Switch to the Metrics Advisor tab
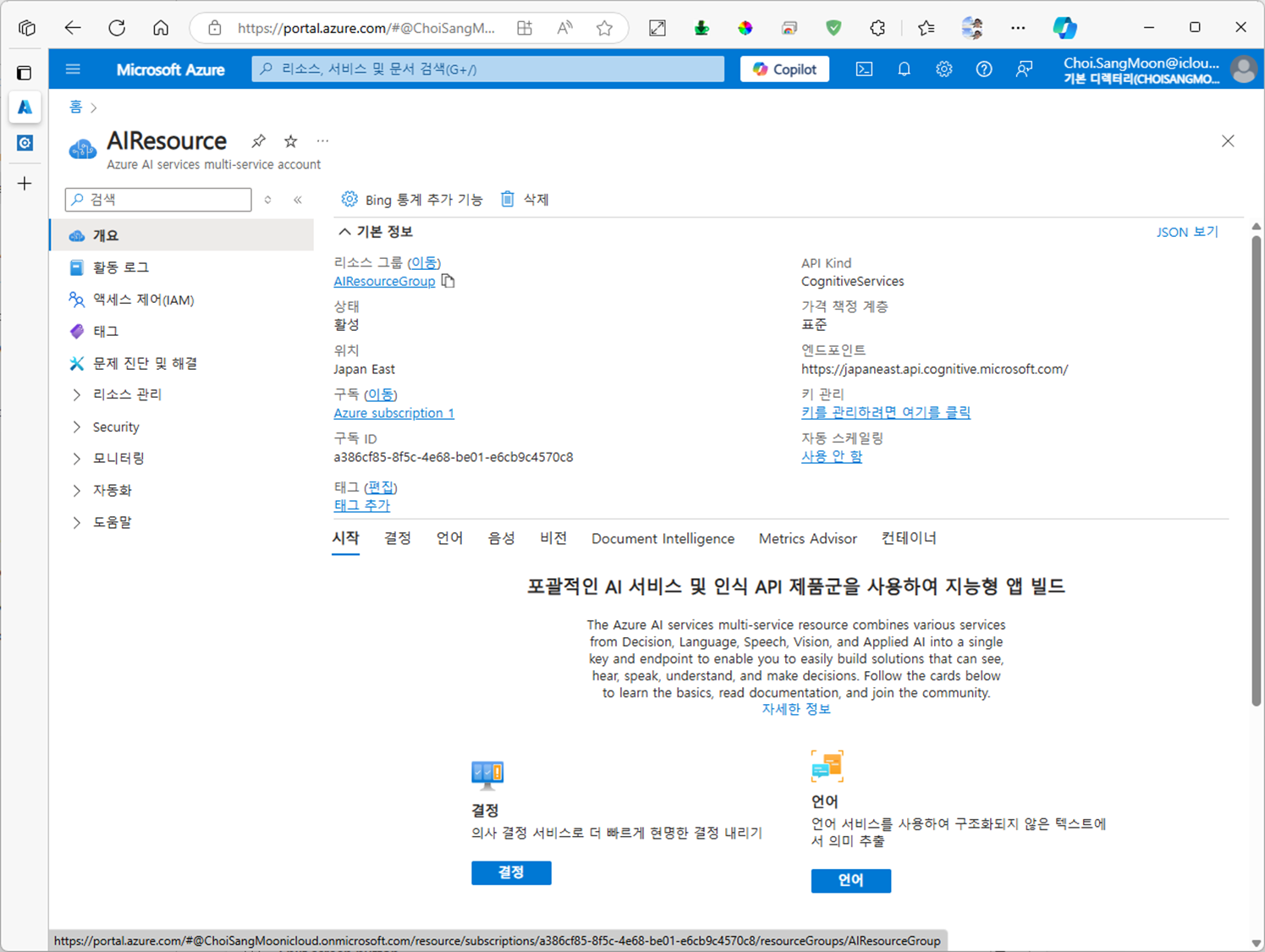The width and height of the screenshot is (1265, 952). tap(807, 538)
